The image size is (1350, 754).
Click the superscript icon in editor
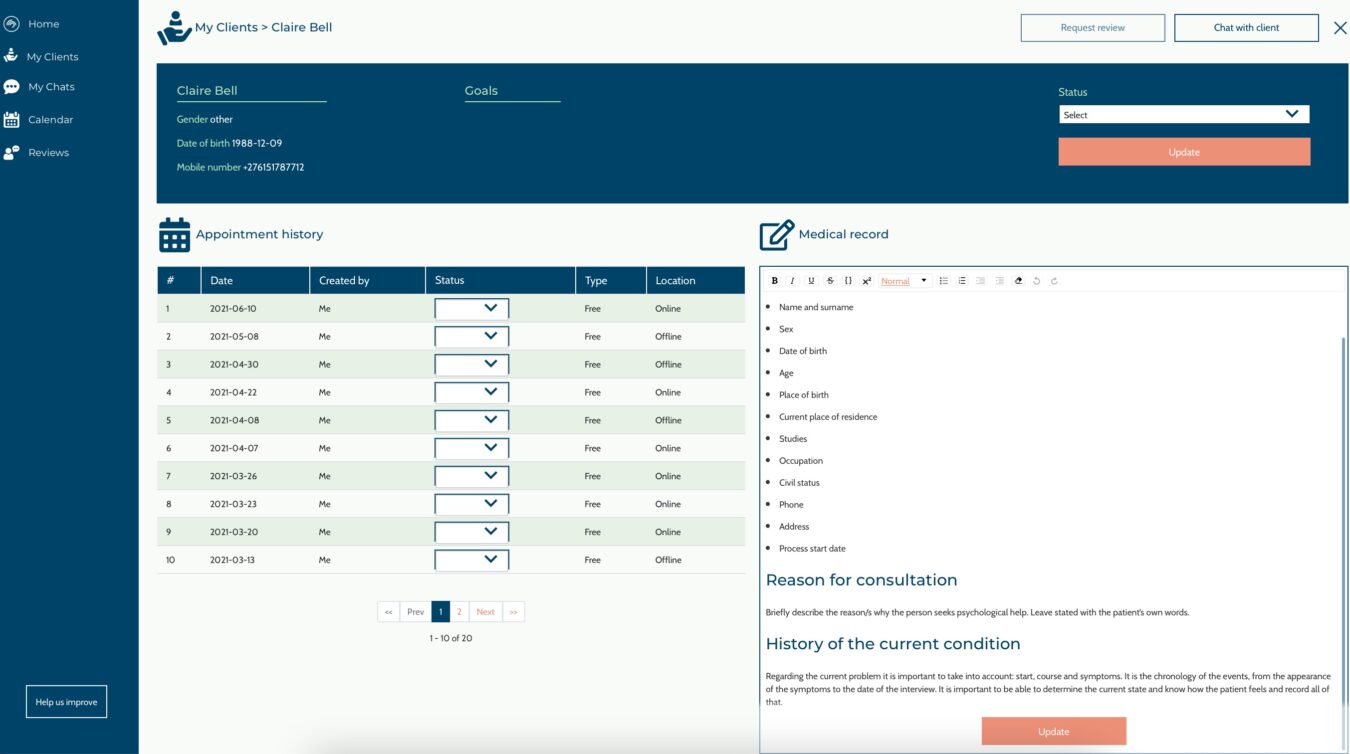click(867, 281)
